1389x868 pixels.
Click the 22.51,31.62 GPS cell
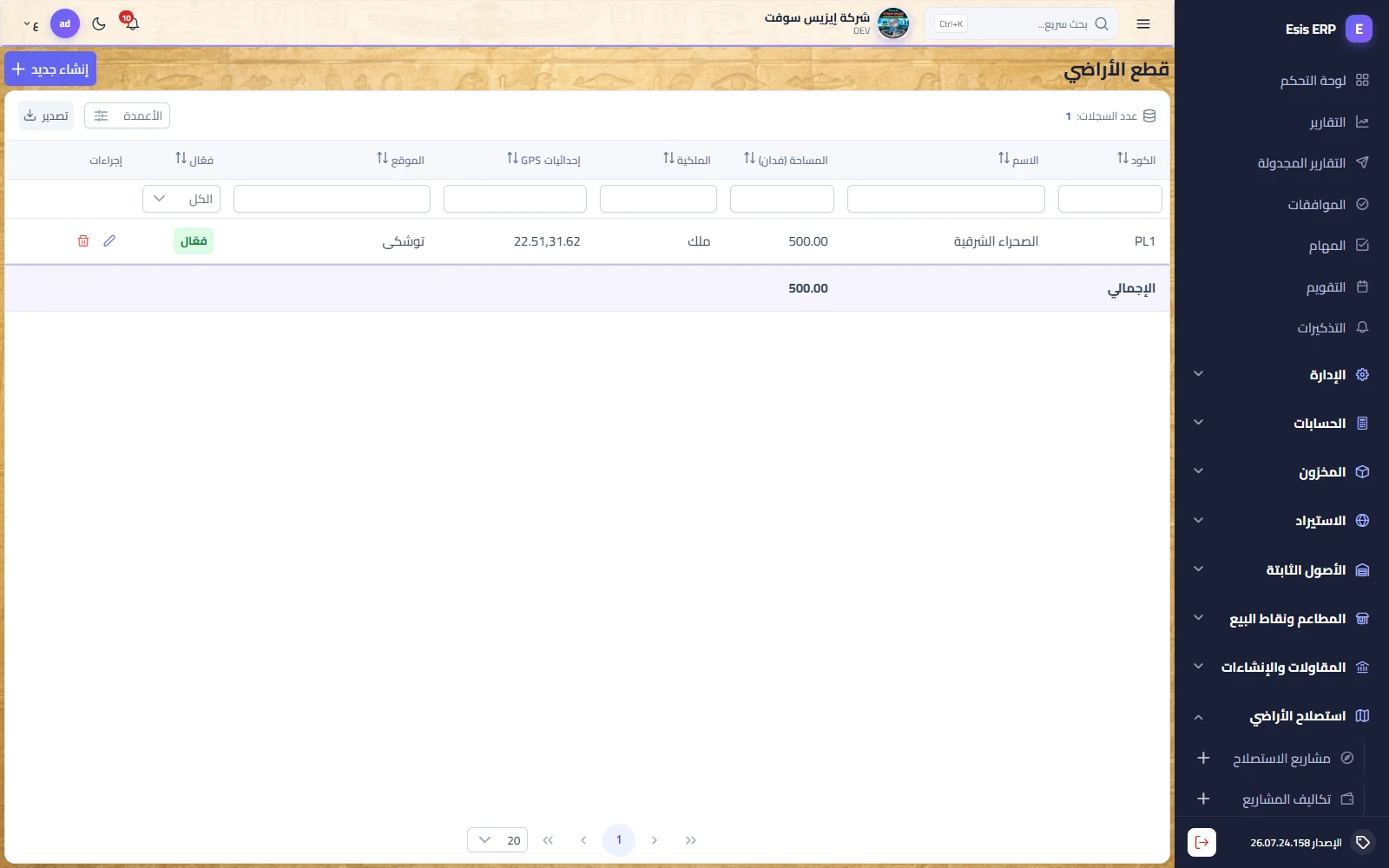(x=547, y=241)
